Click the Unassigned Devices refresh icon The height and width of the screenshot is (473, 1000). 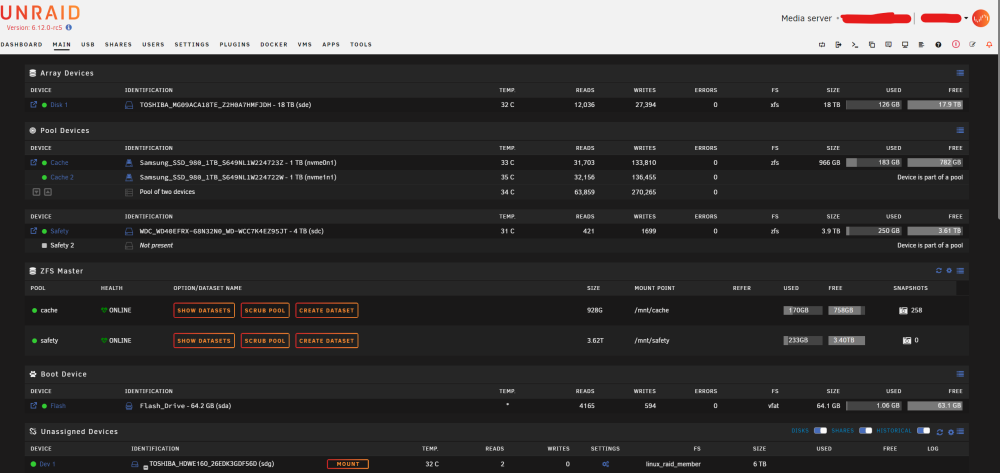(939, 432)
